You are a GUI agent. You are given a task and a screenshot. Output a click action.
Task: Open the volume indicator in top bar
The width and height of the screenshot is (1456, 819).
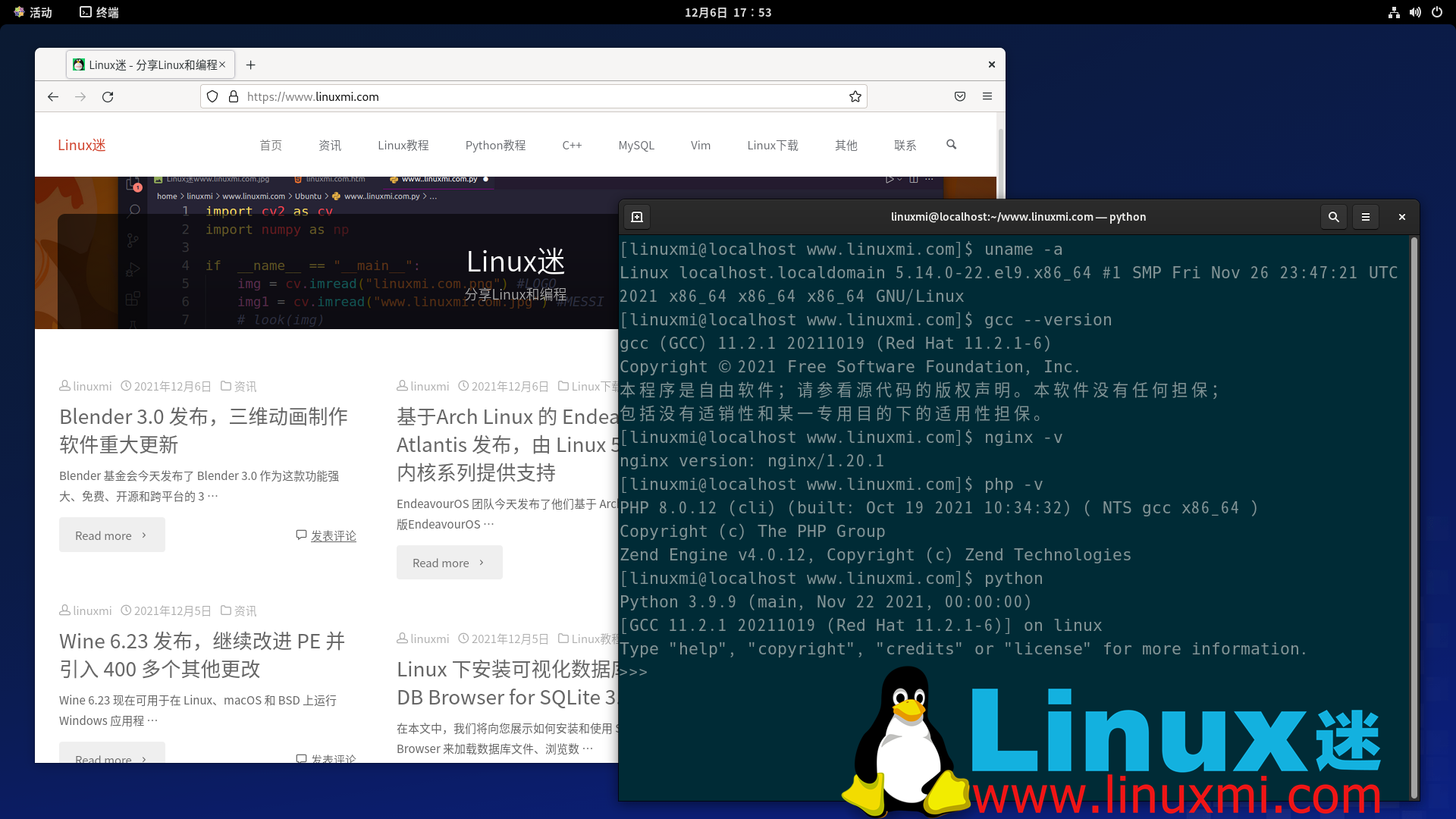pos(1415,12)
